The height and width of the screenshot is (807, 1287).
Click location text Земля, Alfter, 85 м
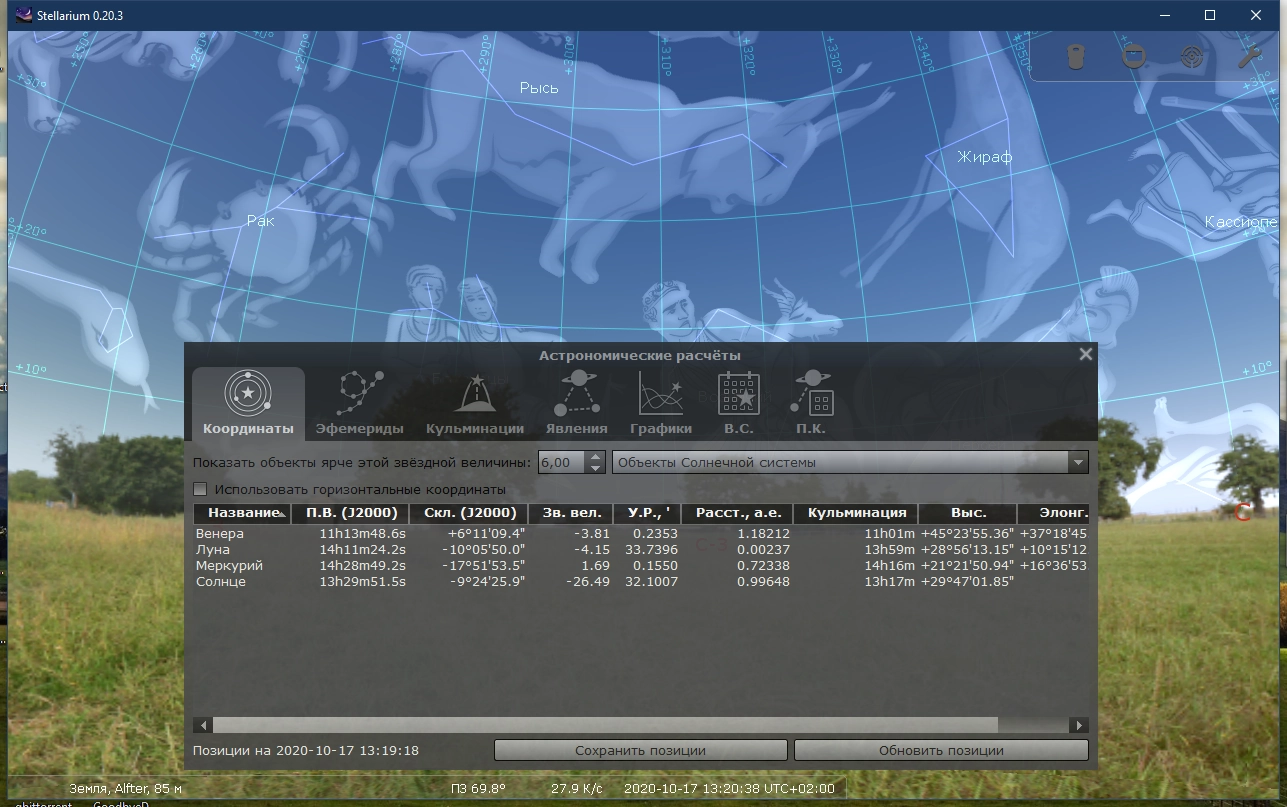tap(125, 788)
